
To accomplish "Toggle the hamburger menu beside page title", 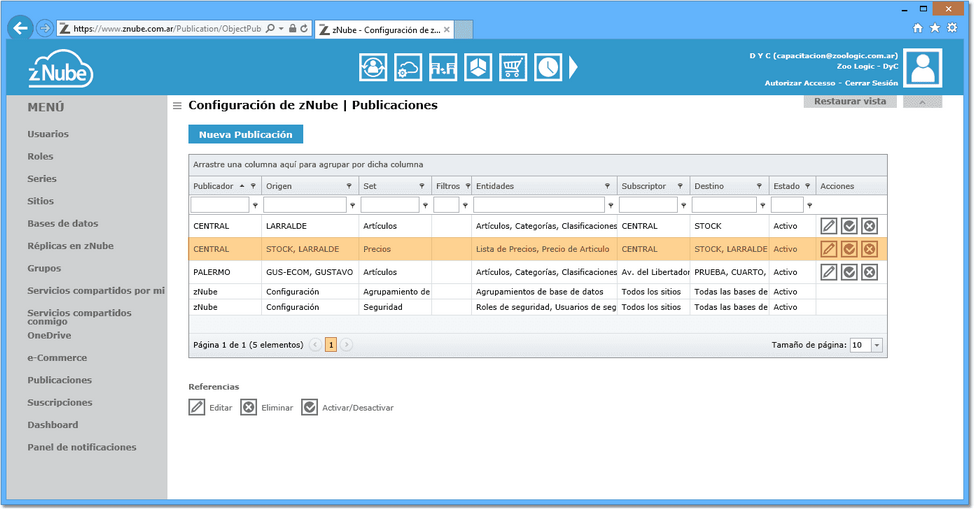I will click(x=177, y=106).
